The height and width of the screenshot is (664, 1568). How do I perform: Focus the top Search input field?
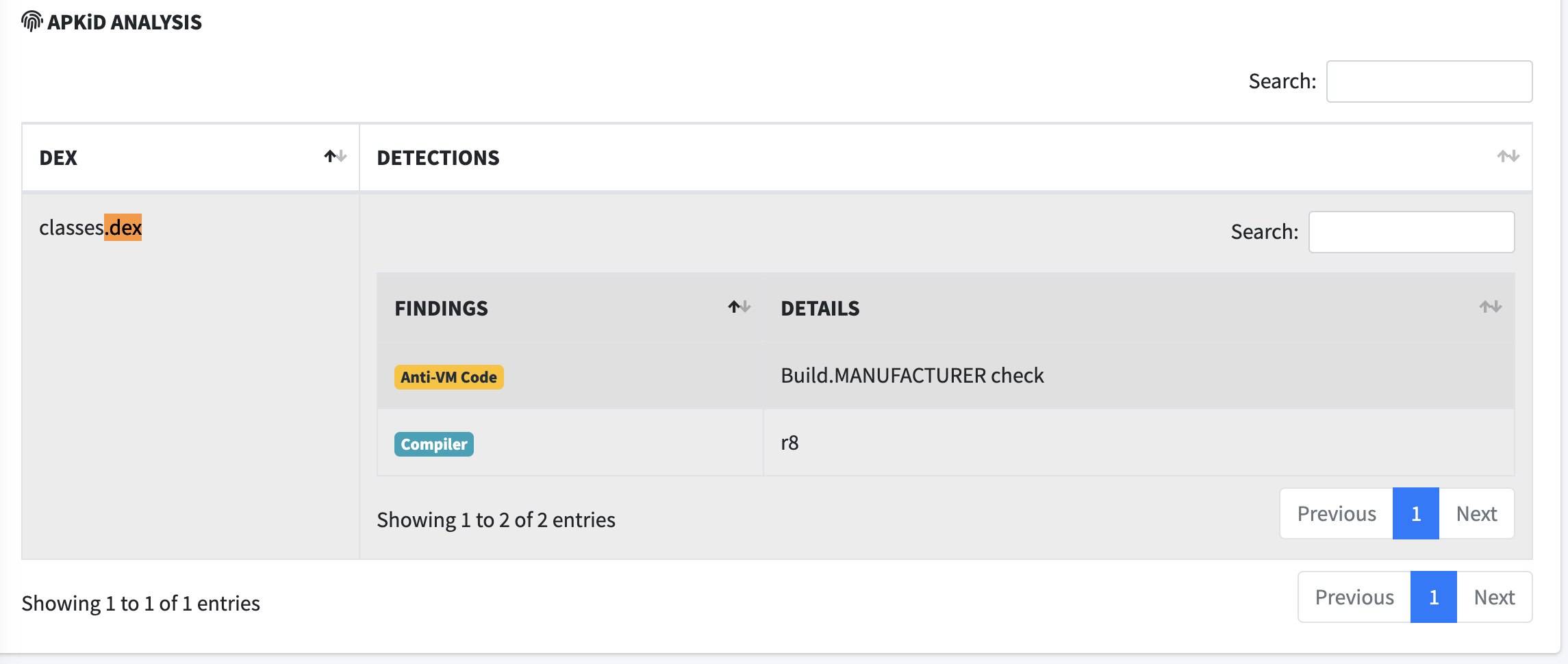(1429, 81)
